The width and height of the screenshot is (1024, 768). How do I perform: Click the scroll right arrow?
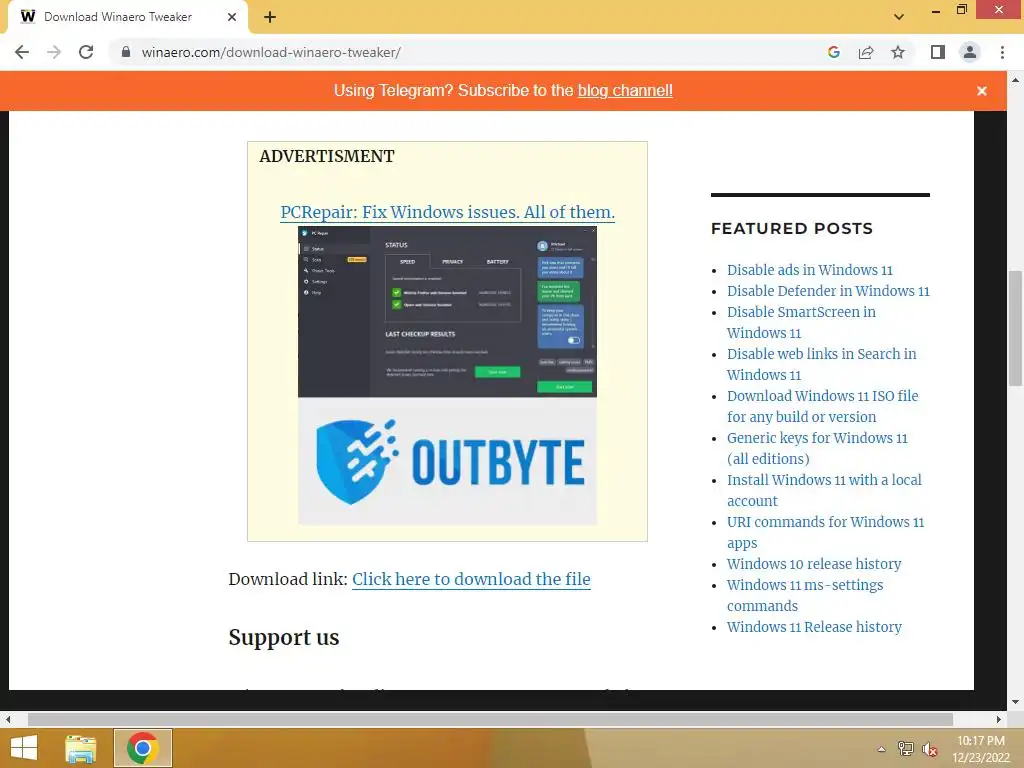(999, 719)
